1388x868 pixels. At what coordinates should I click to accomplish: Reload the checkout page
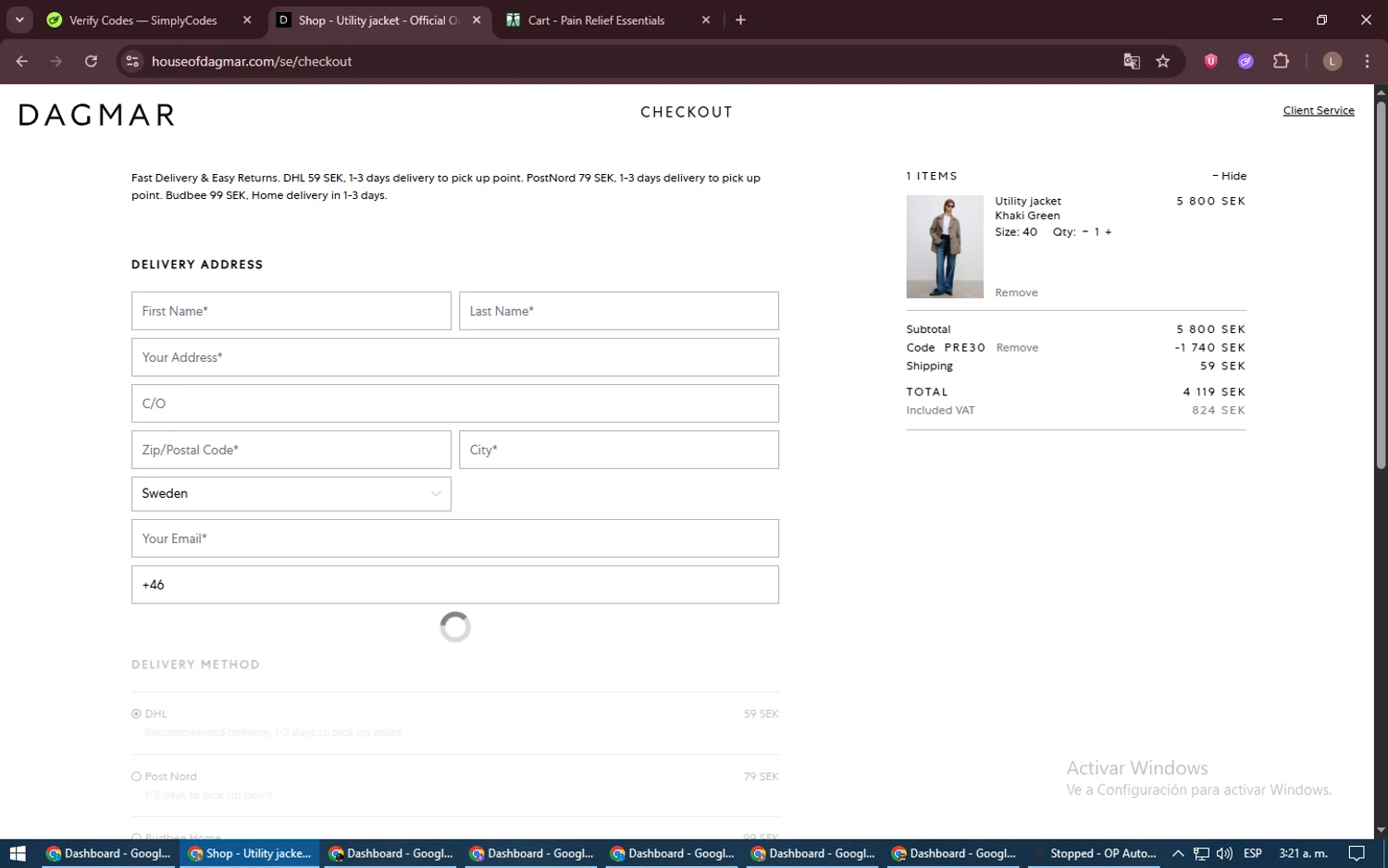(91, 61)
